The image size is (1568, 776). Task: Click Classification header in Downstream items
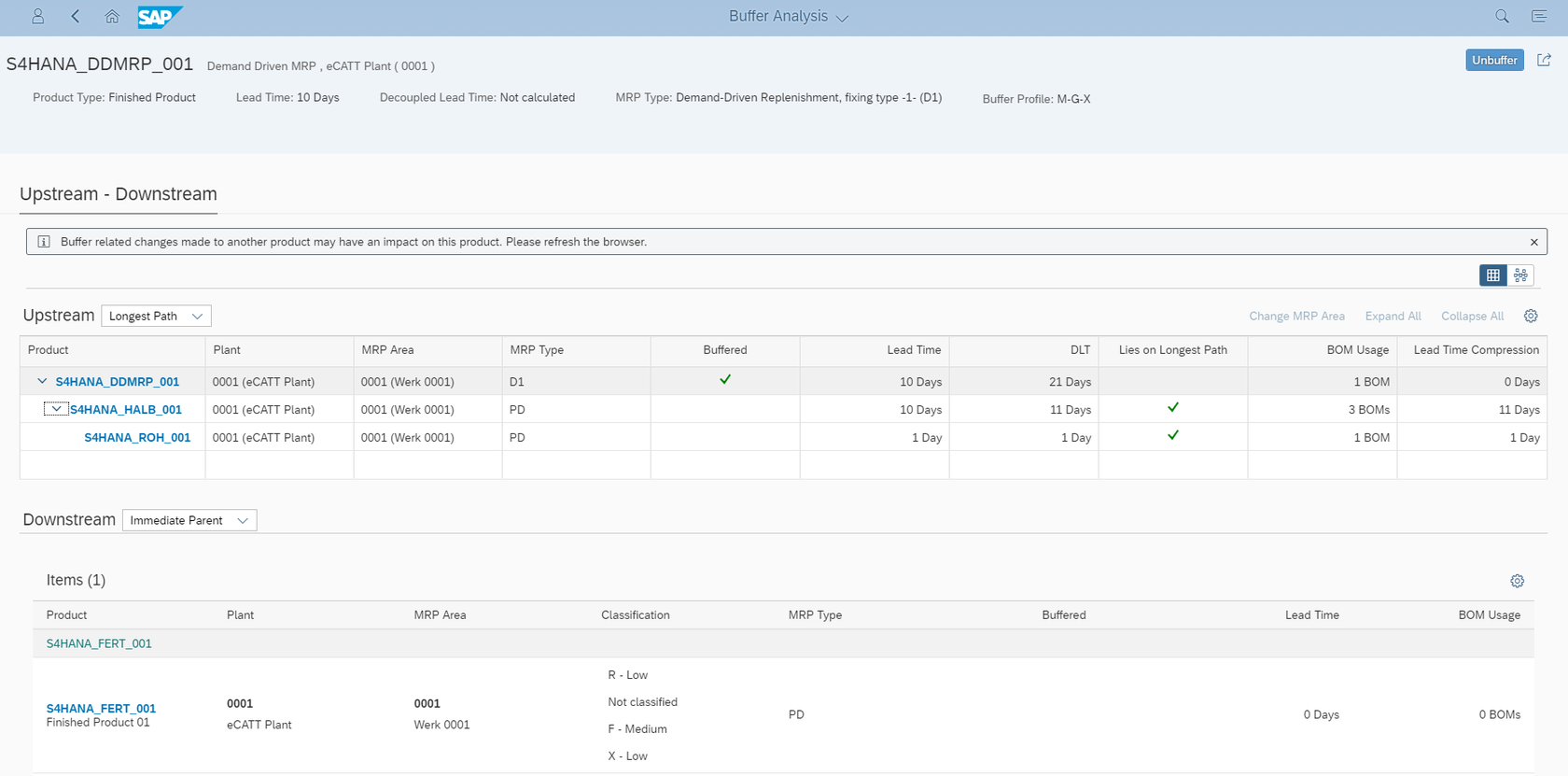(636, 615)
